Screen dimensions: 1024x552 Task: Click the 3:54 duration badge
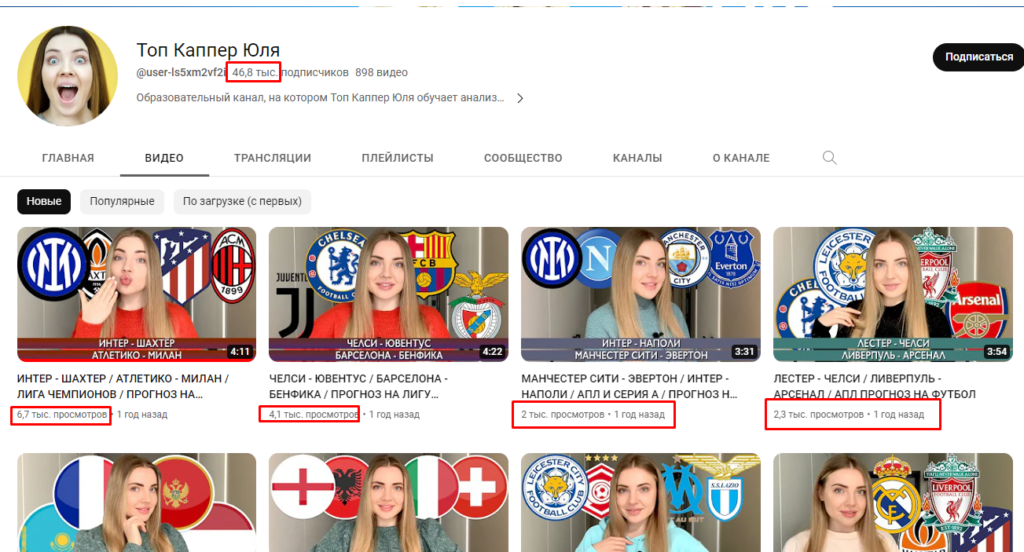pyautogui.click(x=997, y=351)
